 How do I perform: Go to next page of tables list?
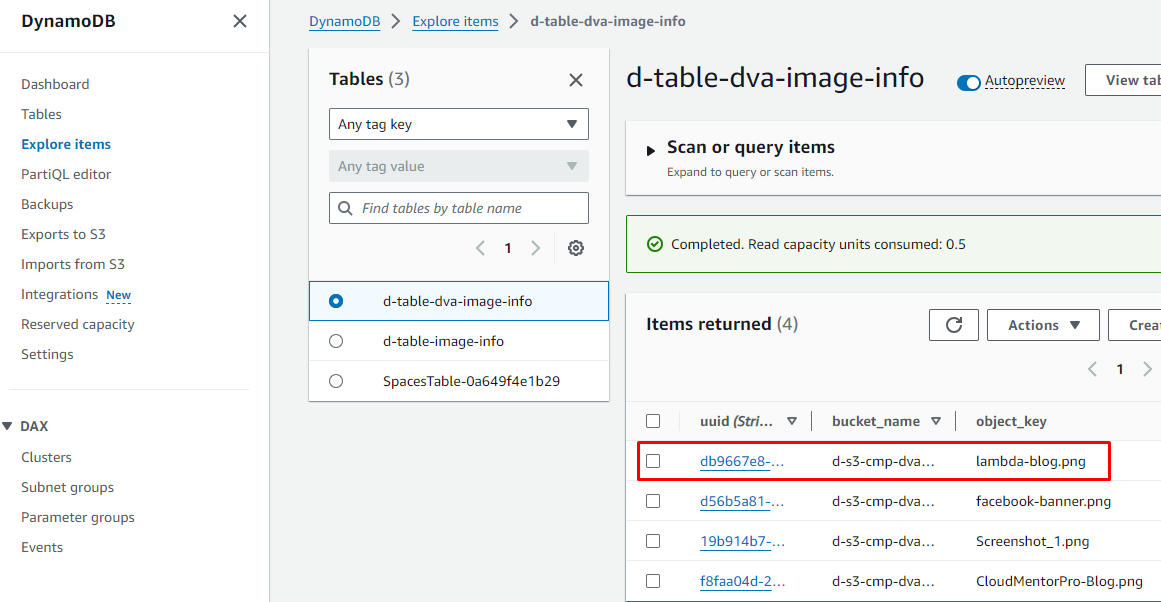click(536, 248)
